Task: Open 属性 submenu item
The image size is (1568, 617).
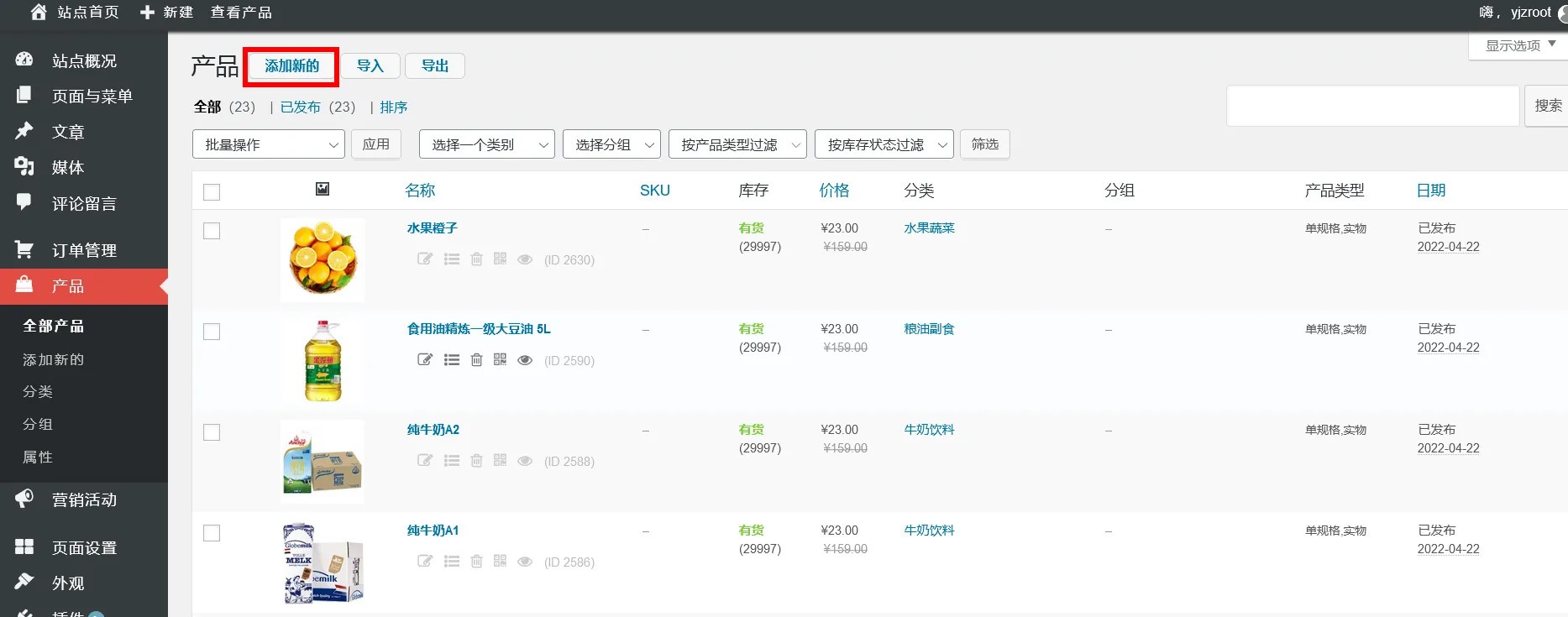Action: coord(38,458)
